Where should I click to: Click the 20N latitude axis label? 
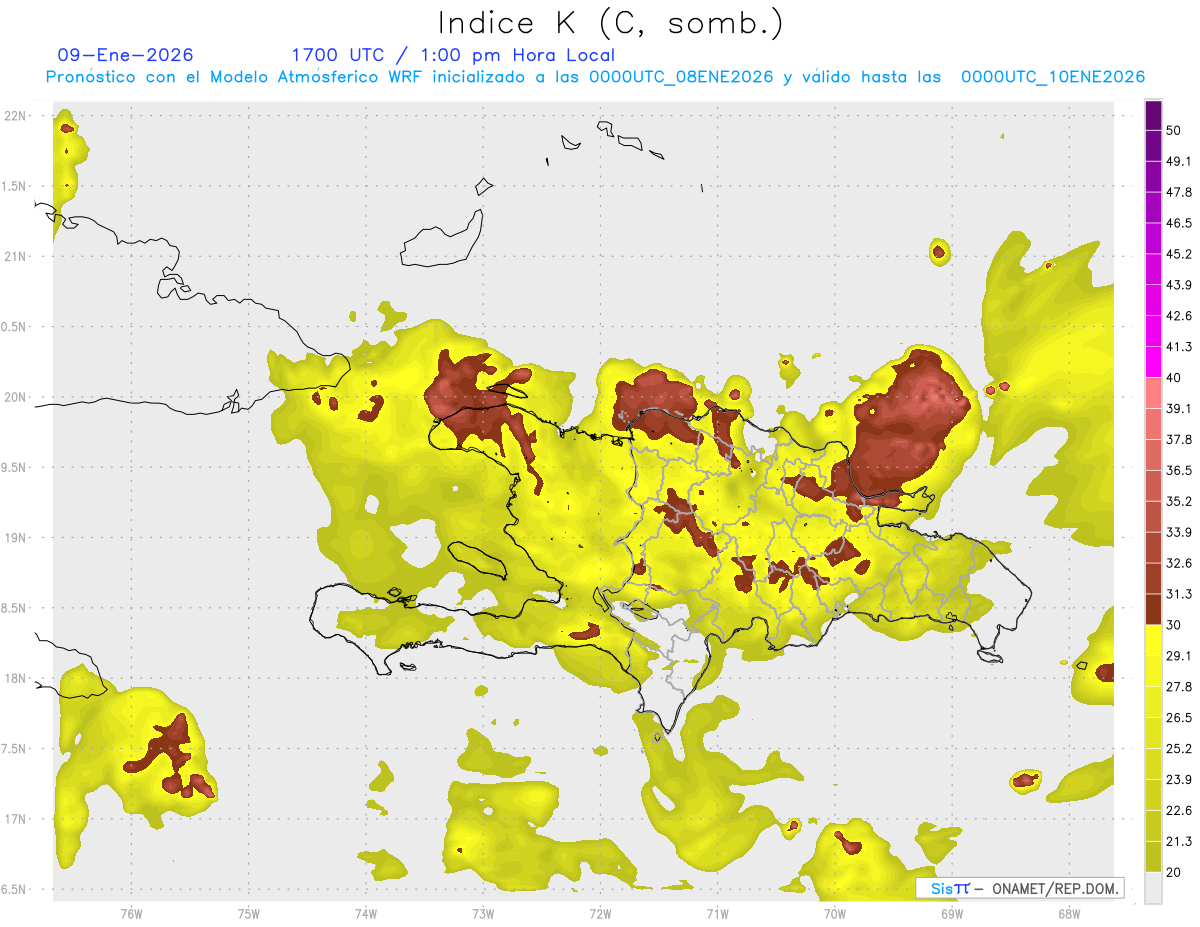tap(16, 398)
